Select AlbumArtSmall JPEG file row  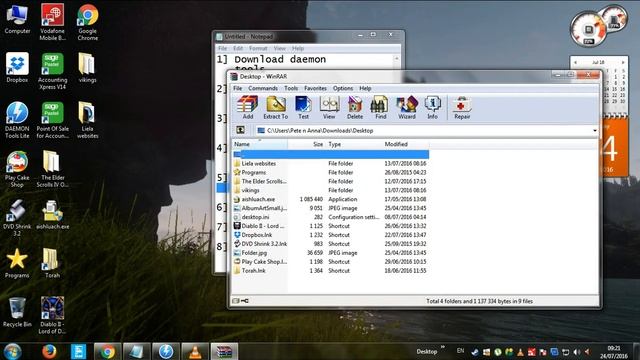tap(331, 208)
